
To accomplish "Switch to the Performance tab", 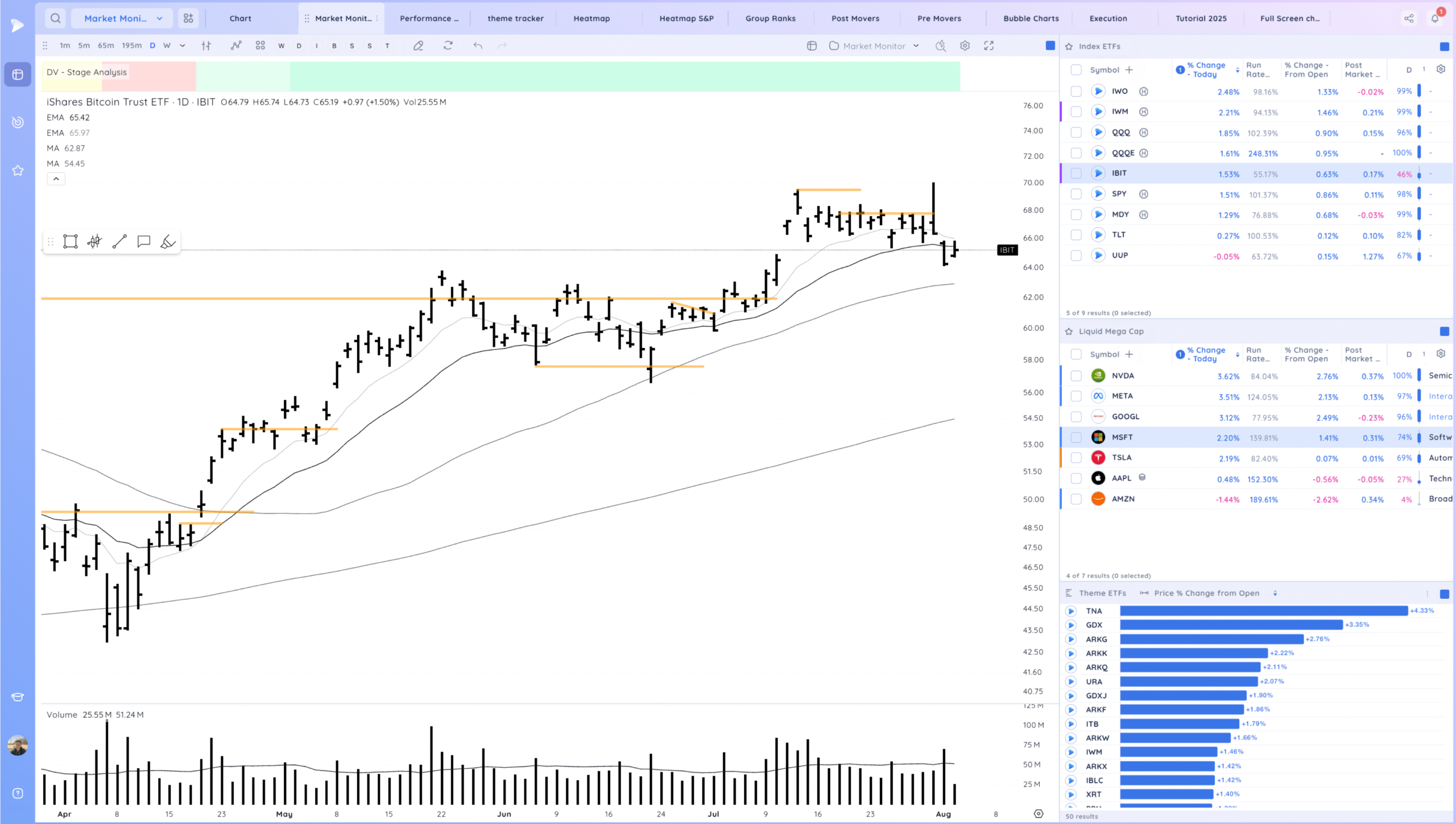I will [x=429, y=18].
